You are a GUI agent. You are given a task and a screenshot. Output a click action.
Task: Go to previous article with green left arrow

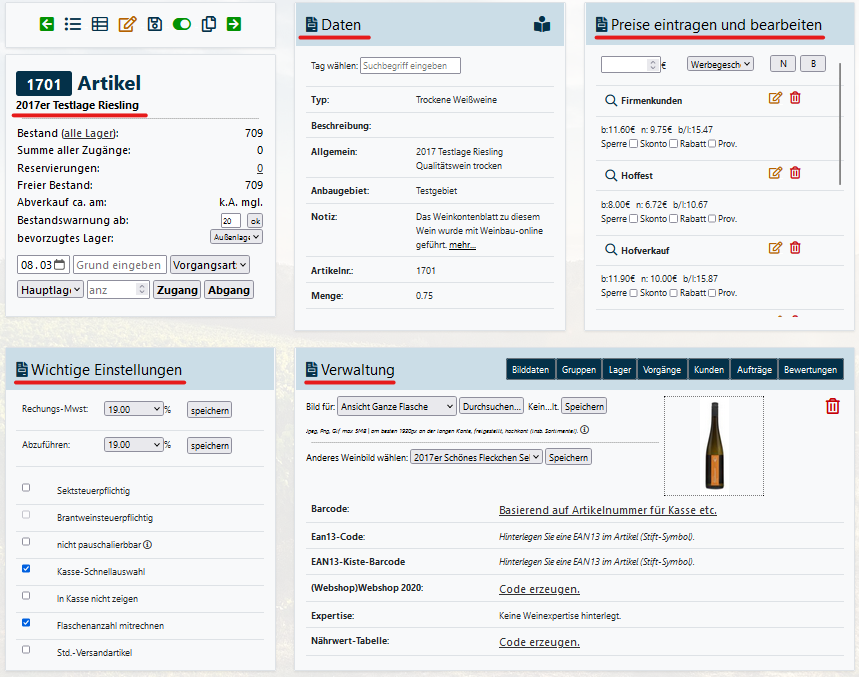47,24
